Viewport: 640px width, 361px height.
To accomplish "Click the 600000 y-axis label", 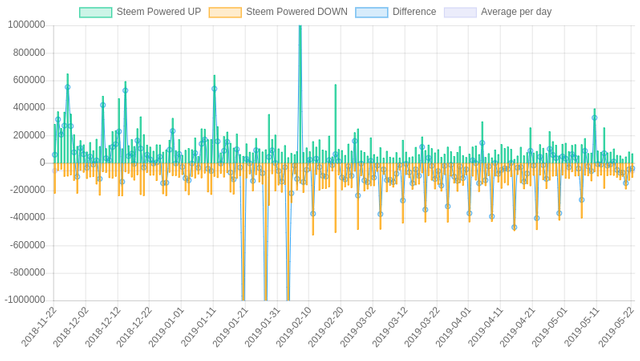I will pos(29,80).
